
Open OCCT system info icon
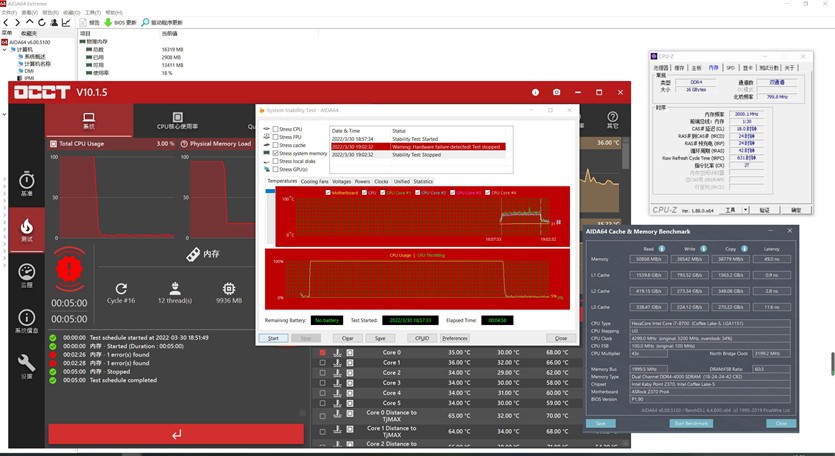(x=26, y=319)
